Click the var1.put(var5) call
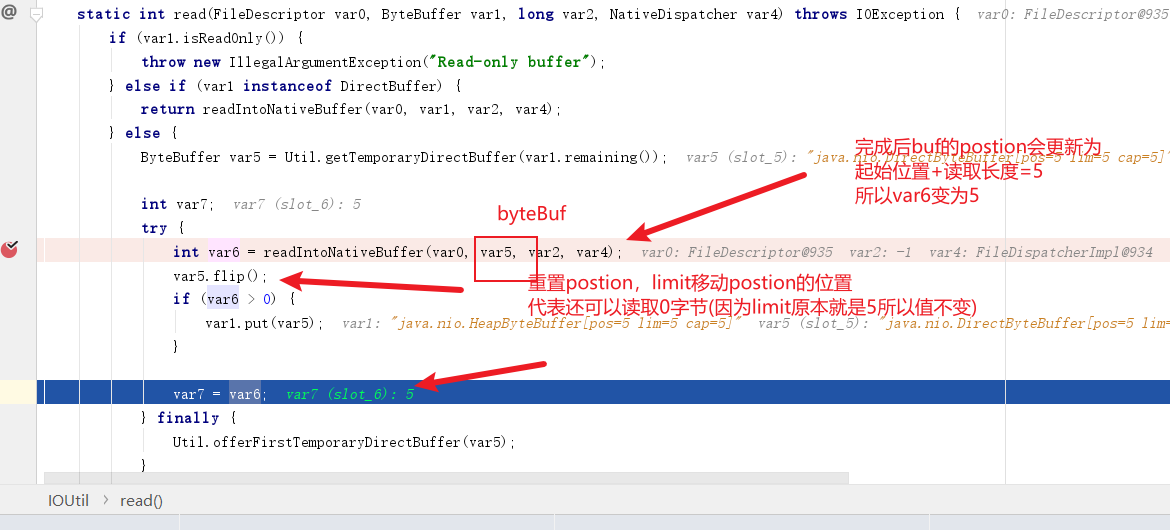The height and width of the screenshot is (530, 1170). click(264, 323)
